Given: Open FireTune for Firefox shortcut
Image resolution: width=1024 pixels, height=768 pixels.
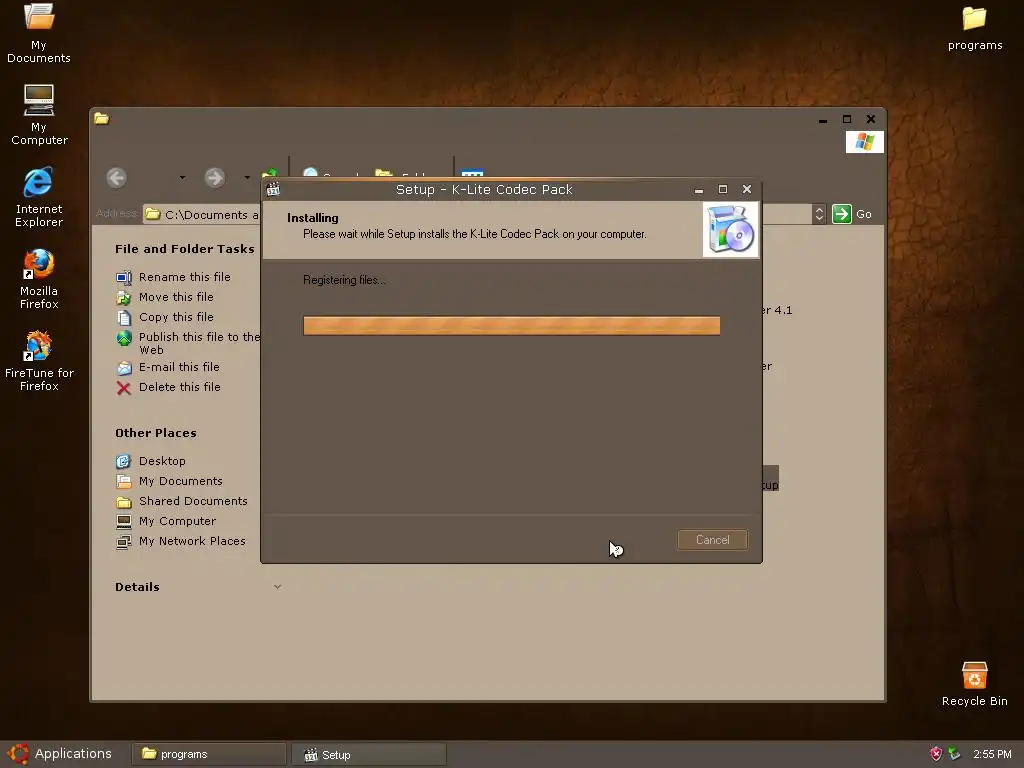Looking at the screenshot, I should [x=39, y=361].
